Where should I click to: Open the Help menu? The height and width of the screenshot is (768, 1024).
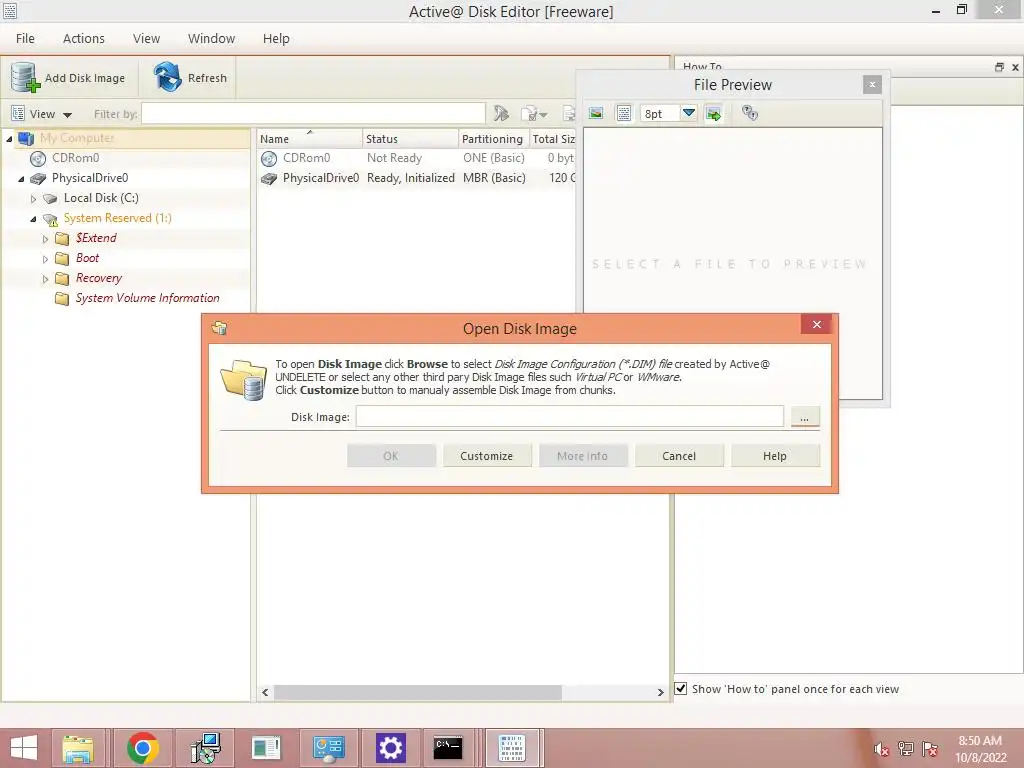tap(276, 39)
